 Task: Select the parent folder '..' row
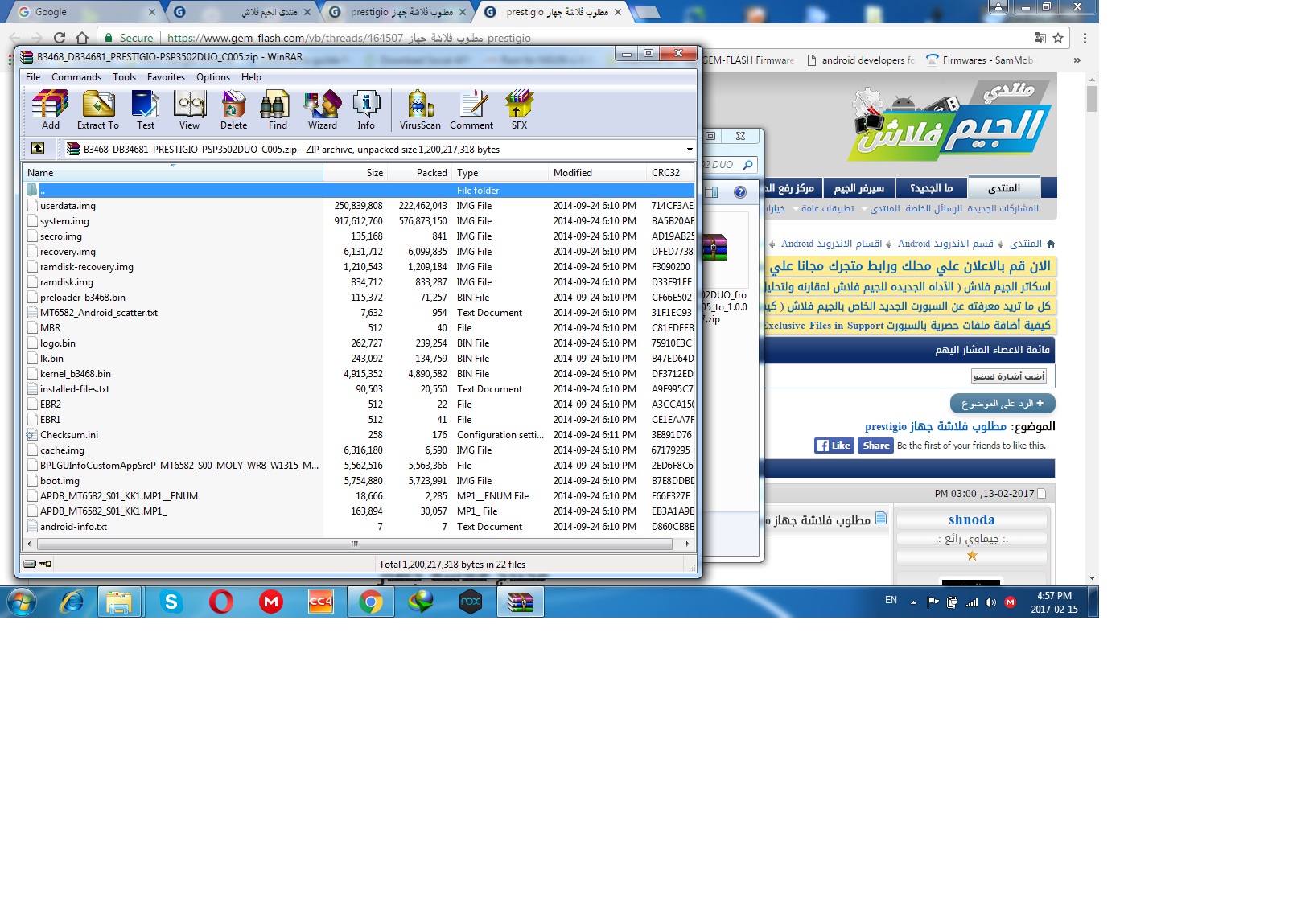click(360, 191)
